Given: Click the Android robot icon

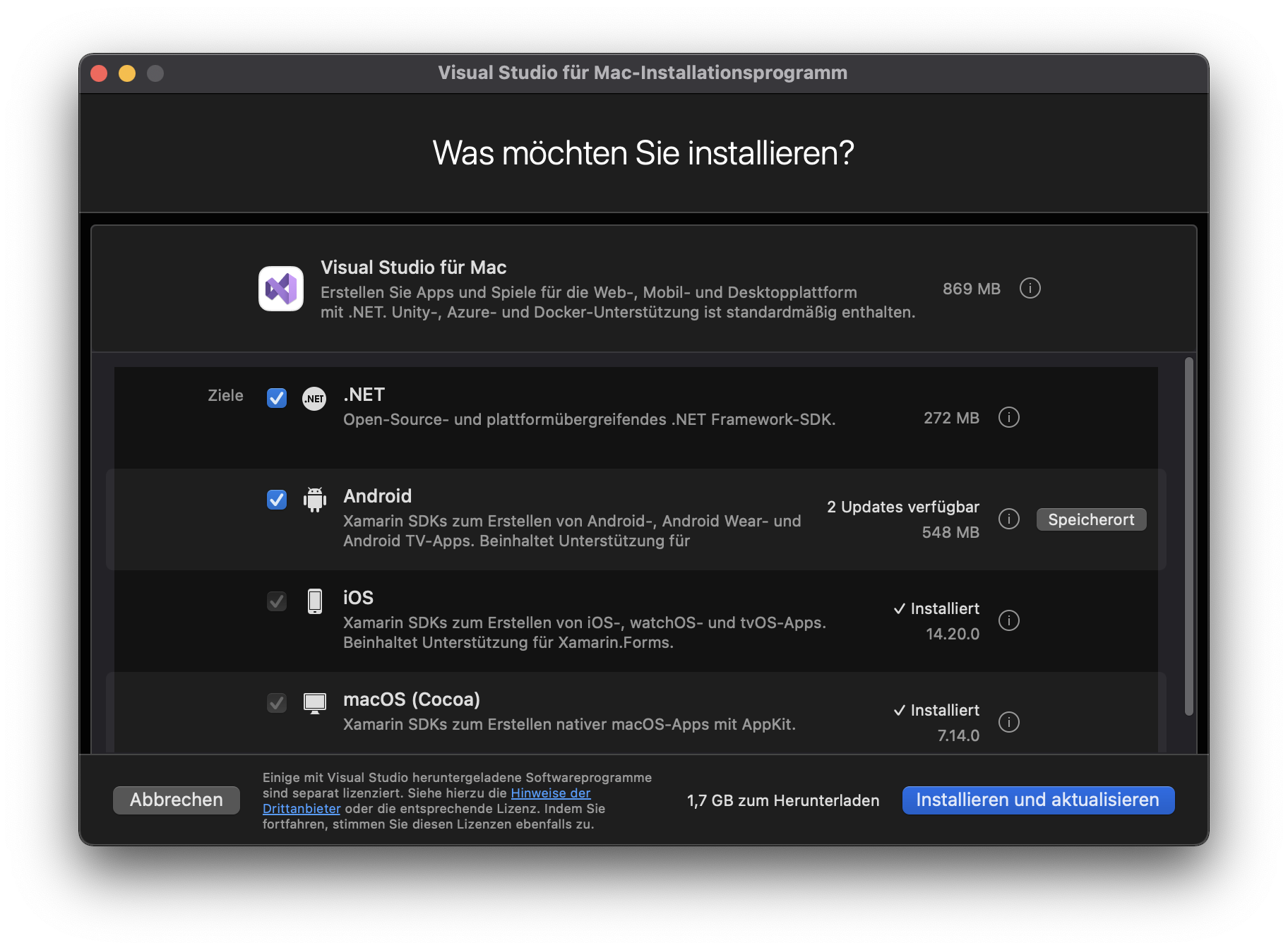Looking at the screenshot, I should coord(315,500).
